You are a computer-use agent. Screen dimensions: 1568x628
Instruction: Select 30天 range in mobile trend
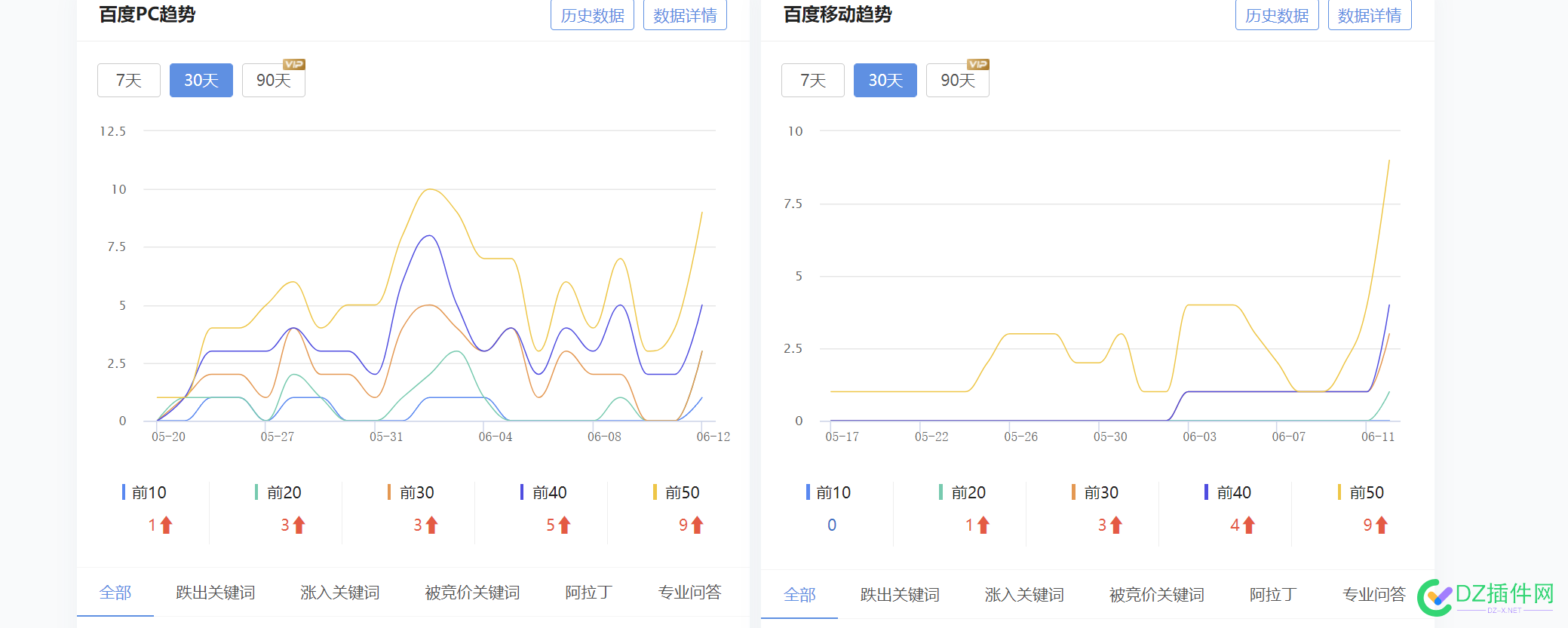pos(885,80)
